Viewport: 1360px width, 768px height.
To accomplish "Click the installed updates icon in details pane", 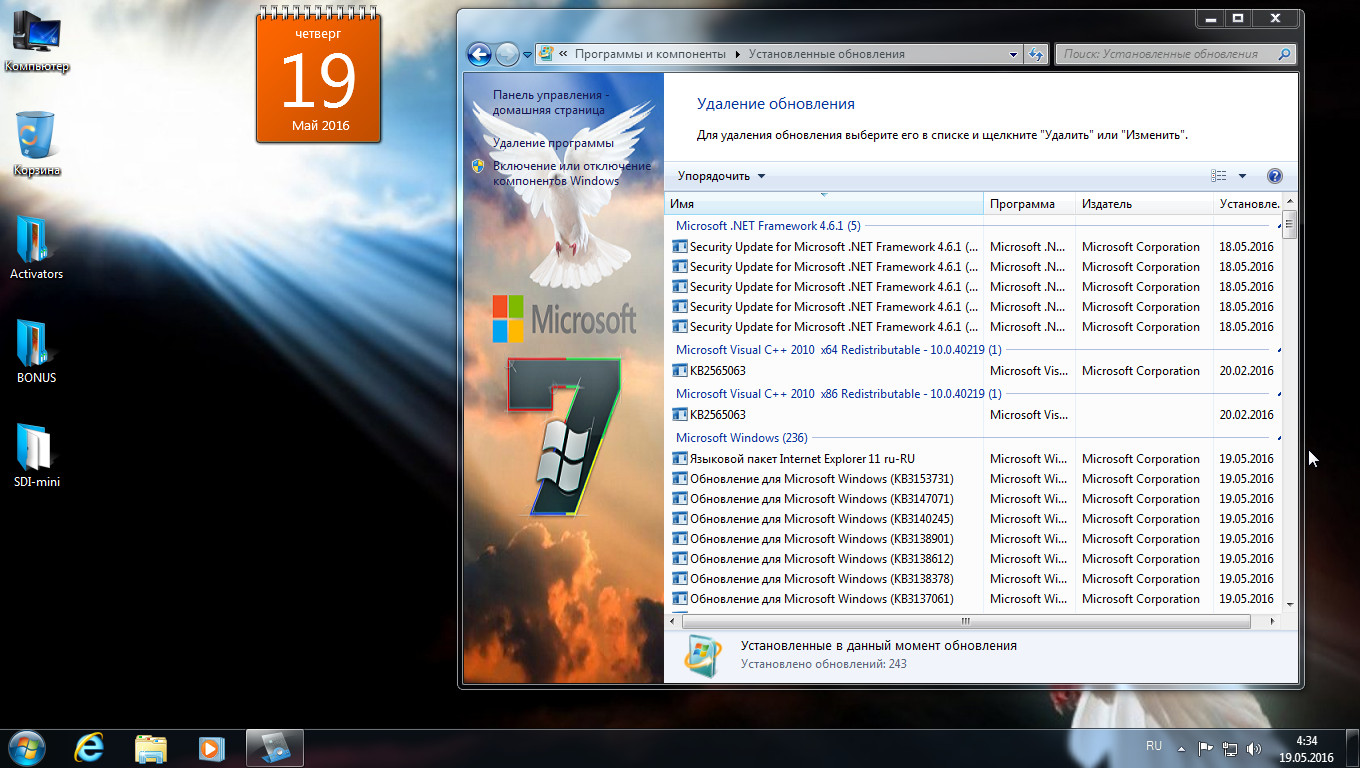I will click(702, 654).
